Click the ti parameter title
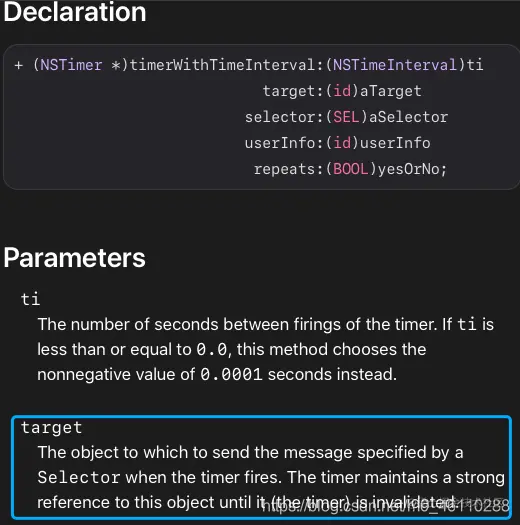Screen dimensions: 520x525 coord(30,299)
